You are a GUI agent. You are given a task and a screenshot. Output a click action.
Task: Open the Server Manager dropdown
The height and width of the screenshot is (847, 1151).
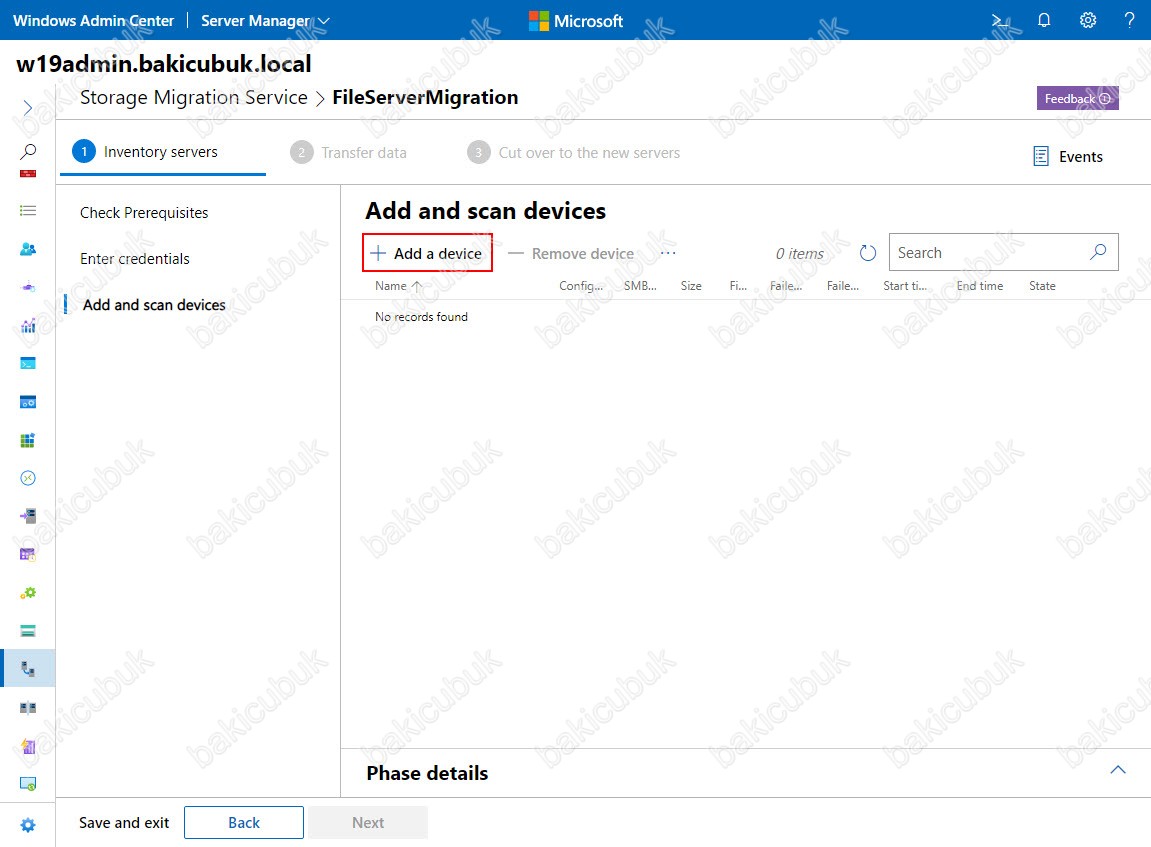(x=265, y=21)
